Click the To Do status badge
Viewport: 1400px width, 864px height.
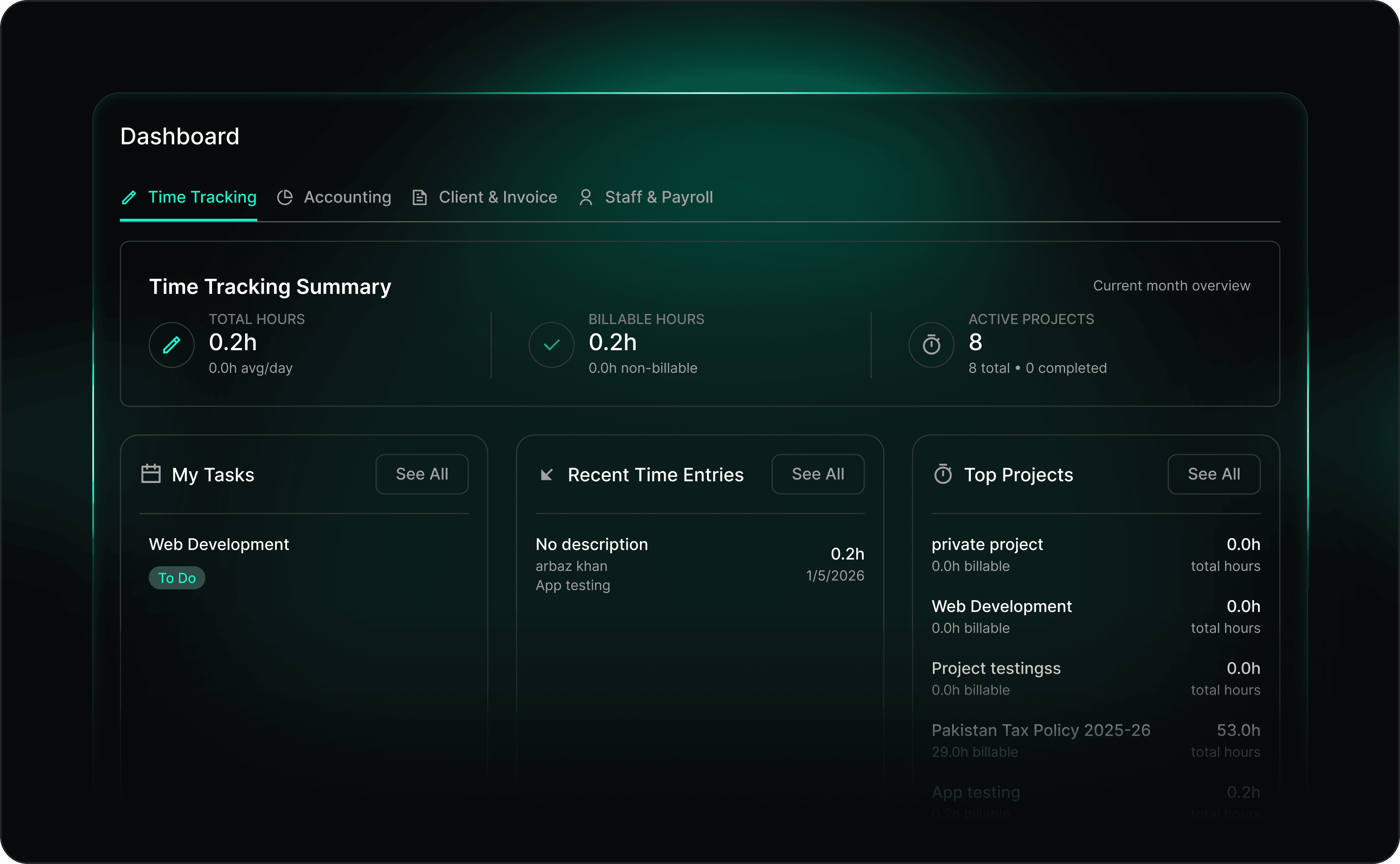click(176, 578)
